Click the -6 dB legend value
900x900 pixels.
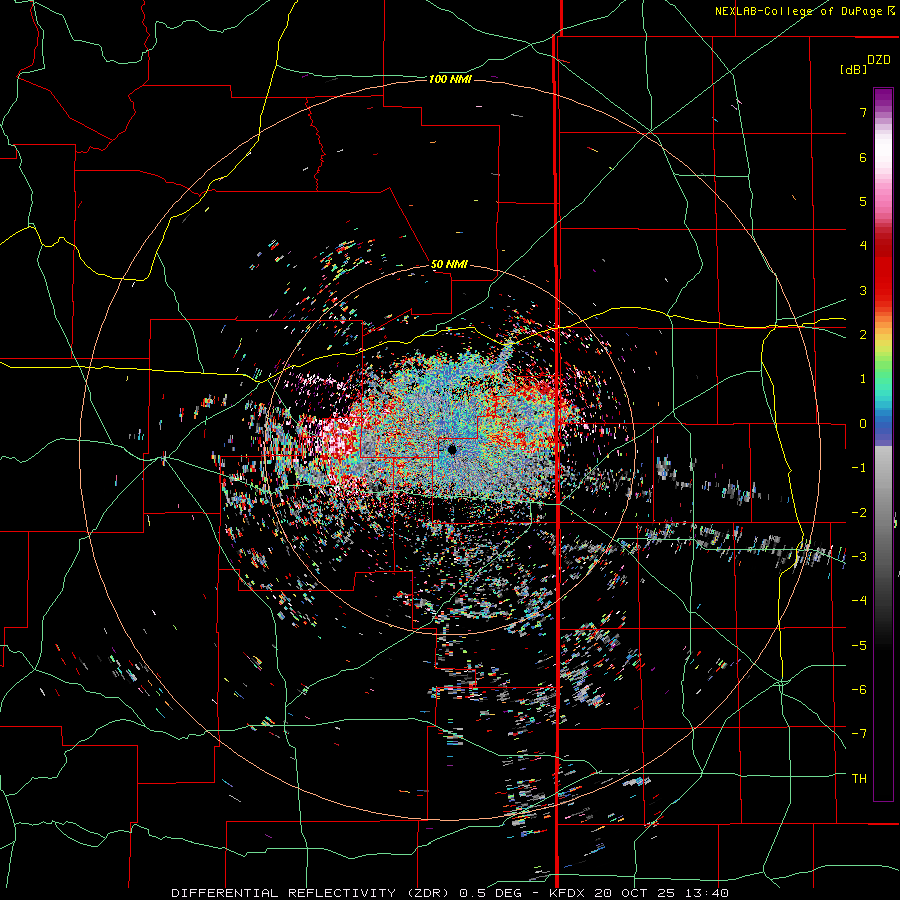point(859,690)
